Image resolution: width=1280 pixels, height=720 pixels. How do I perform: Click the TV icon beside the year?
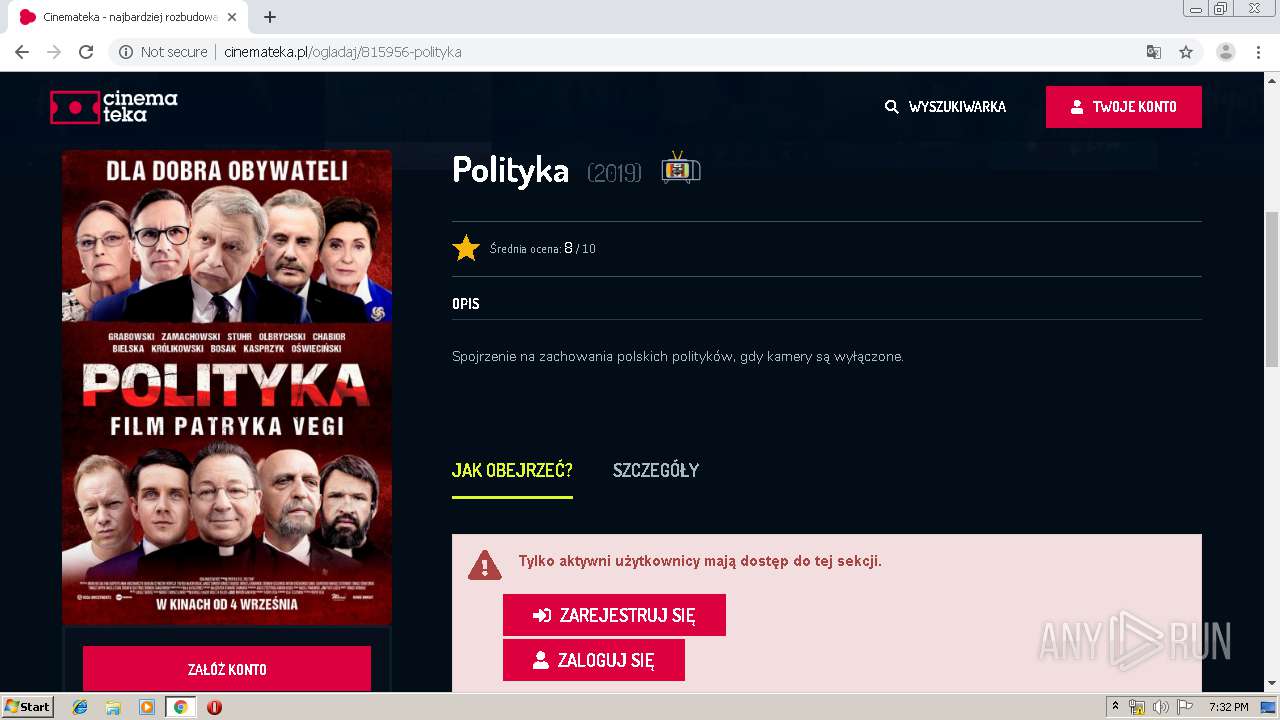click(x=681, y=169)
